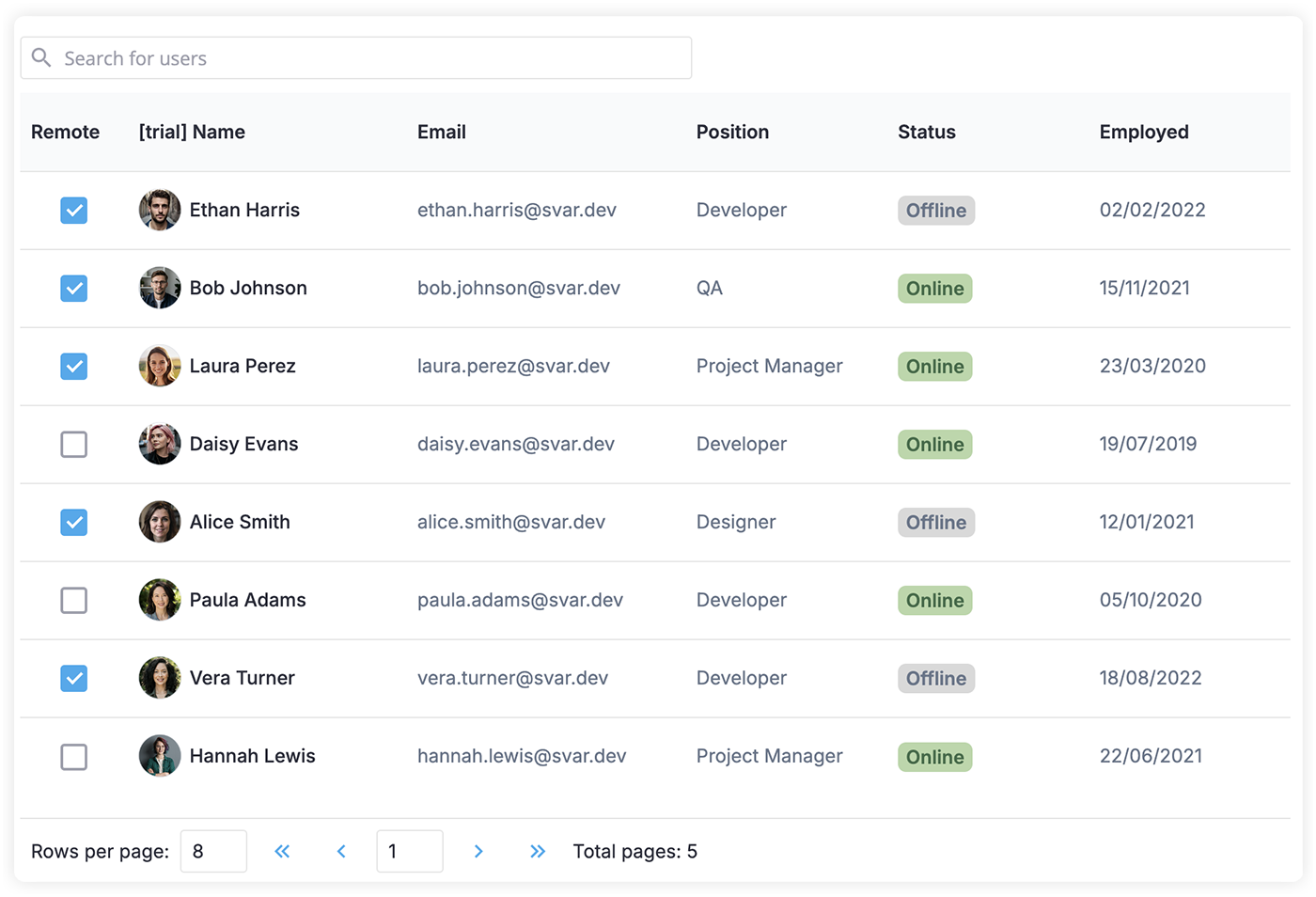The image size is (1316, 897).
Task: Click the current page number input
Action: (410, 851)
